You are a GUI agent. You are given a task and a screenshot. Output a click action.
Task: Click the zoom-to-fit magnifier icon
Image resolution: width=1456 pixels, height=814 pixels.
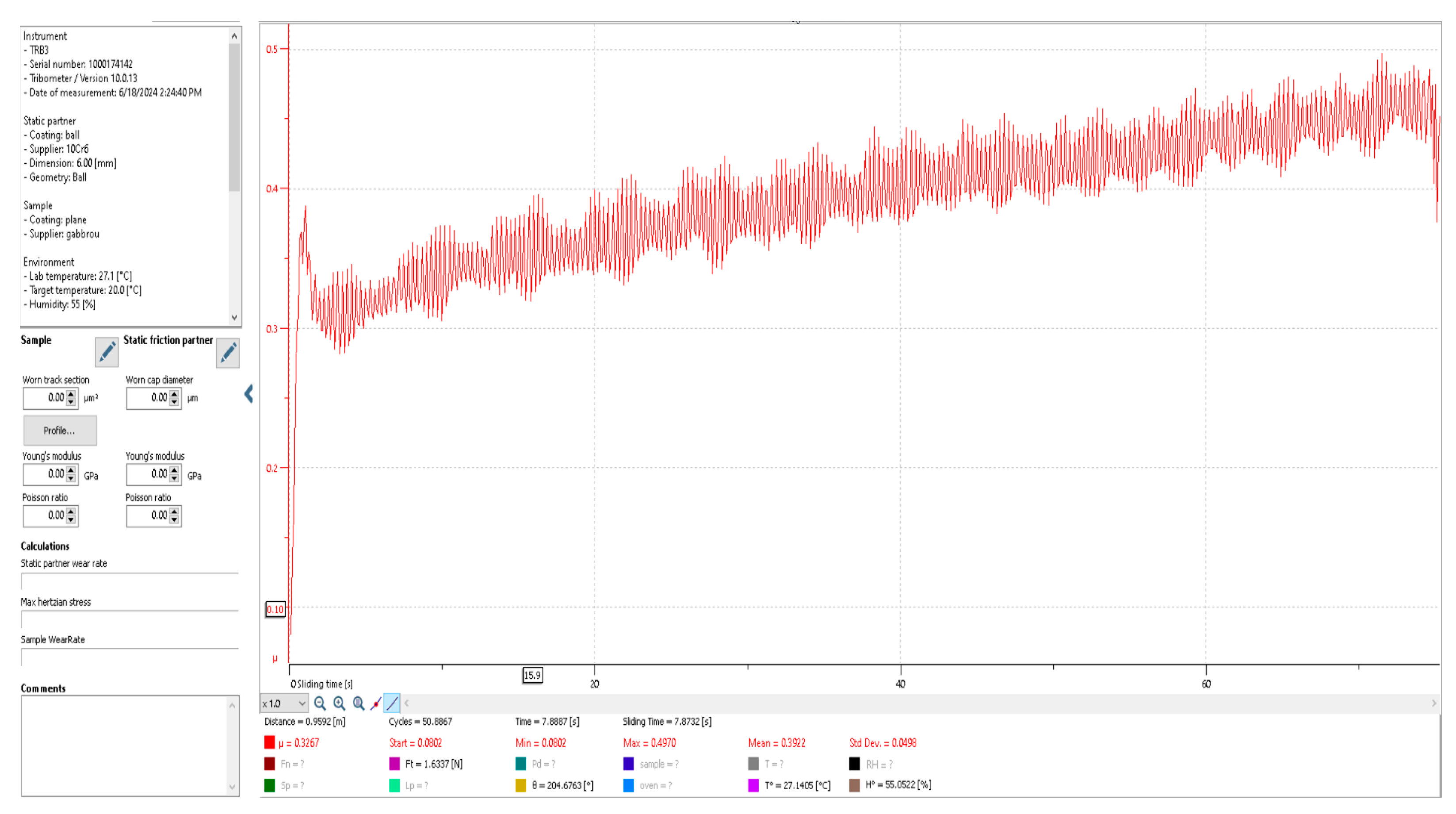[x=358, y=703]
